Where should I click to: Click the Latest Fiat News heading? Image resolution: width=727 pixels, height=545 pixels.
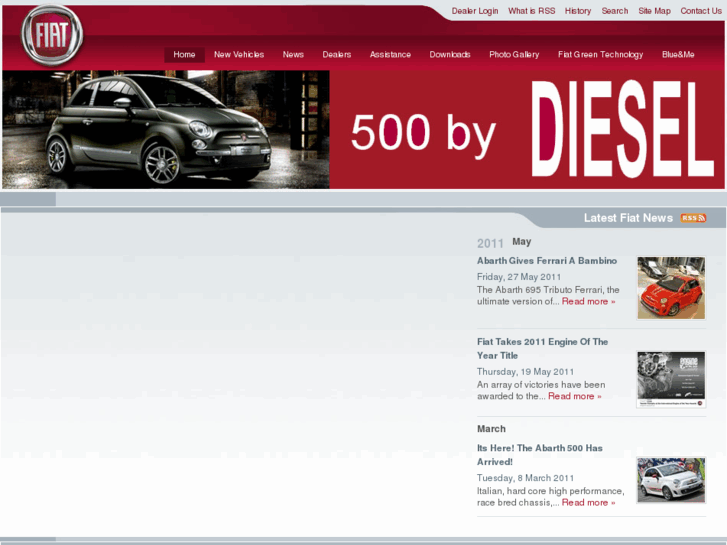coord(628,218)
